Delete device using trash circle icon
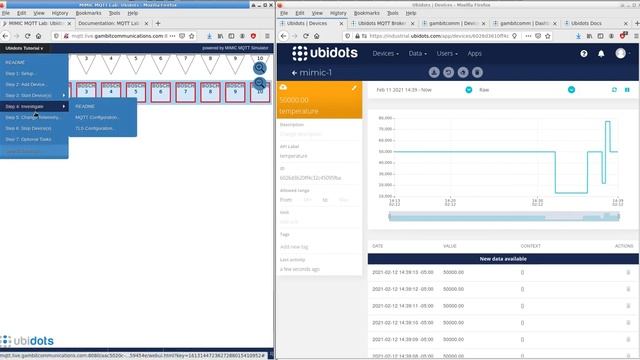Viewport: 640px width, 360px height. click(477, 72)
